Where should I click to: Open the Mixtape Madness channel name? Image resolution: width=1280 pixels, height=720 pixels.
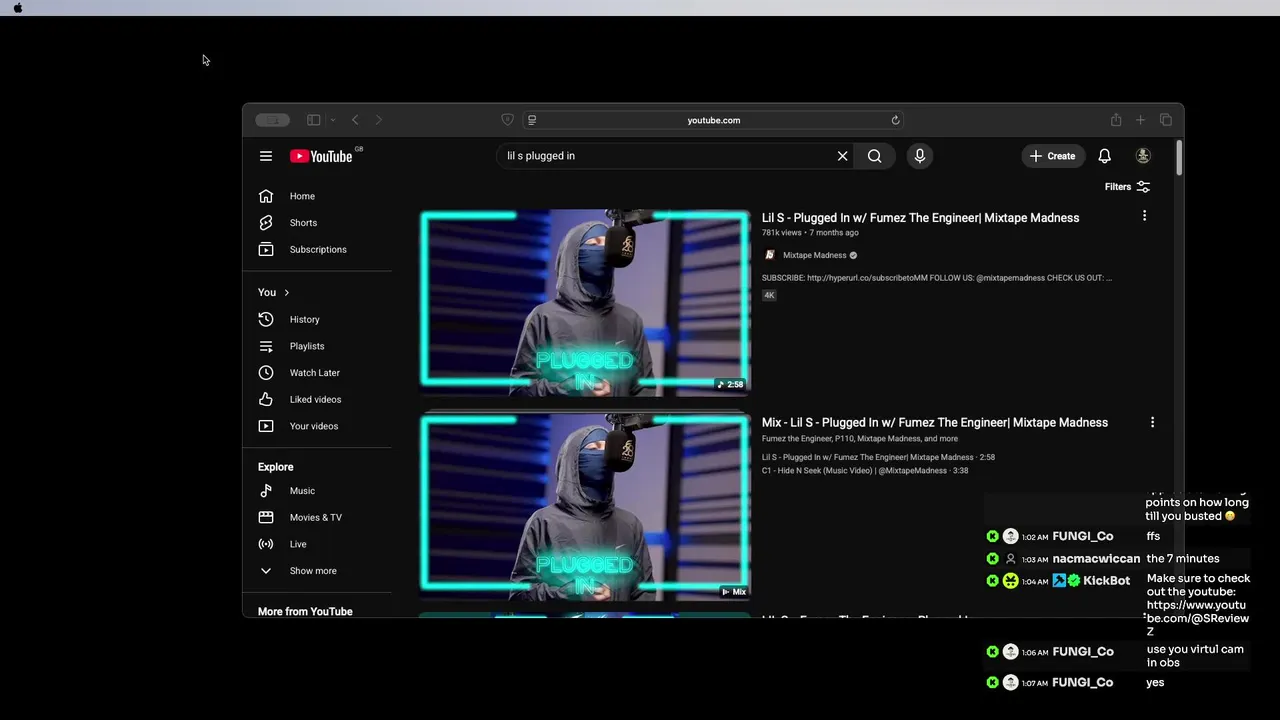(814, 255)
